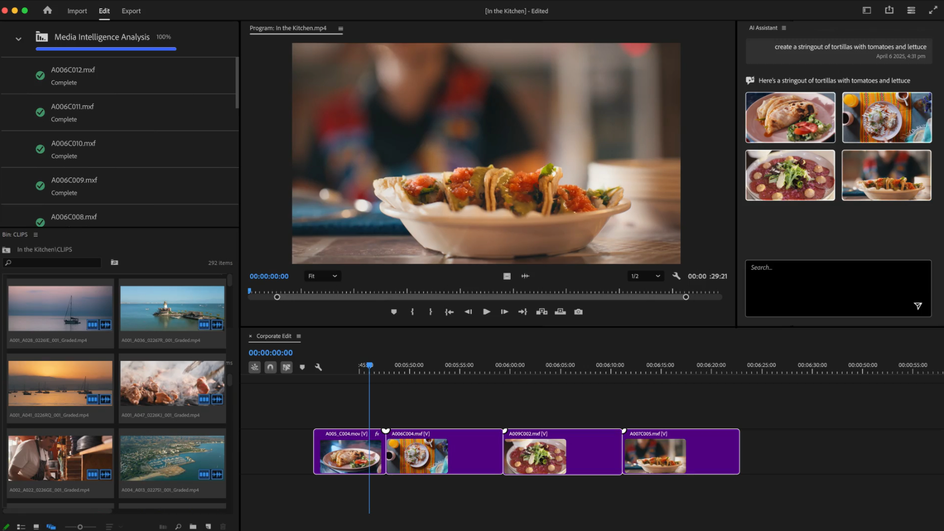Open AI Assistant panel menu
This screenshot has height=531, width=944.
point(784,28)
